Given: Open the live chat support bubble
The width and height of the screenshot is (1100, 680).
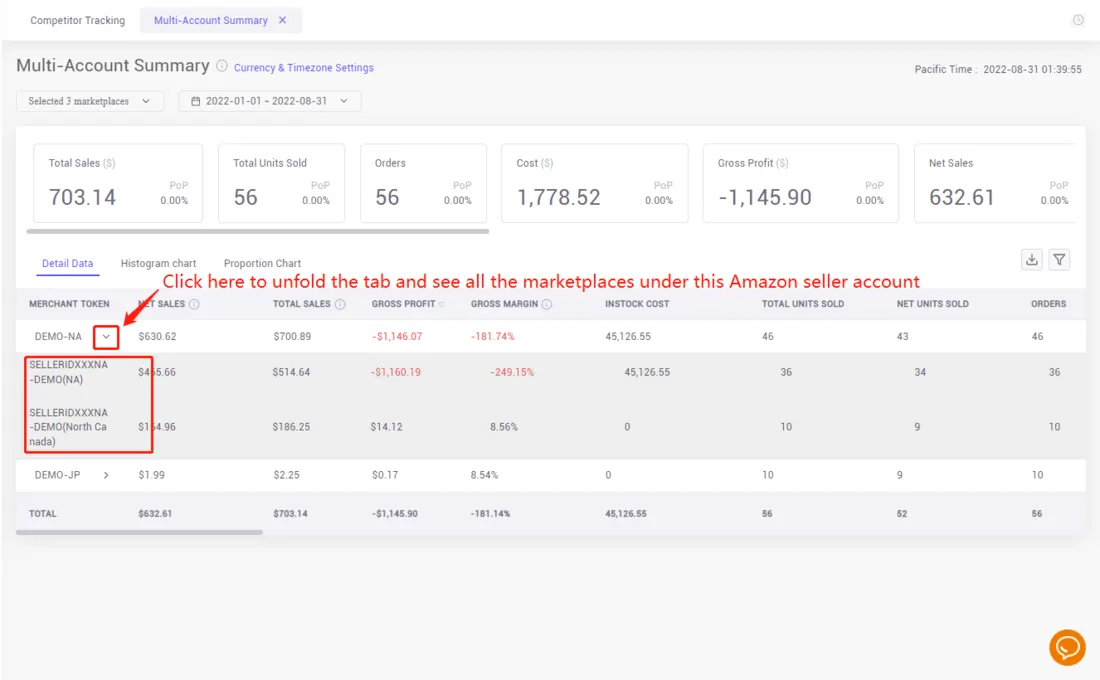Looking at the screenshot, I should point(1066,647).
